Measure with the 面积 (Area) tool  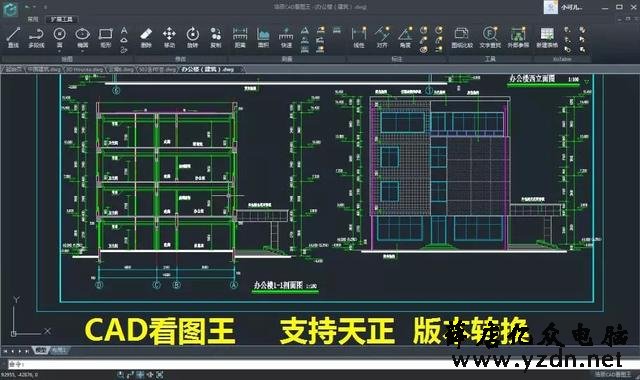tap(263, 38)
